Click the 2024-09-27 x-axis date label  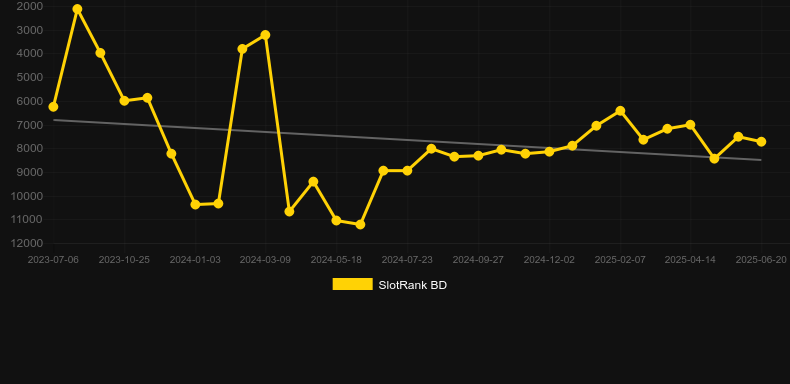478,260
